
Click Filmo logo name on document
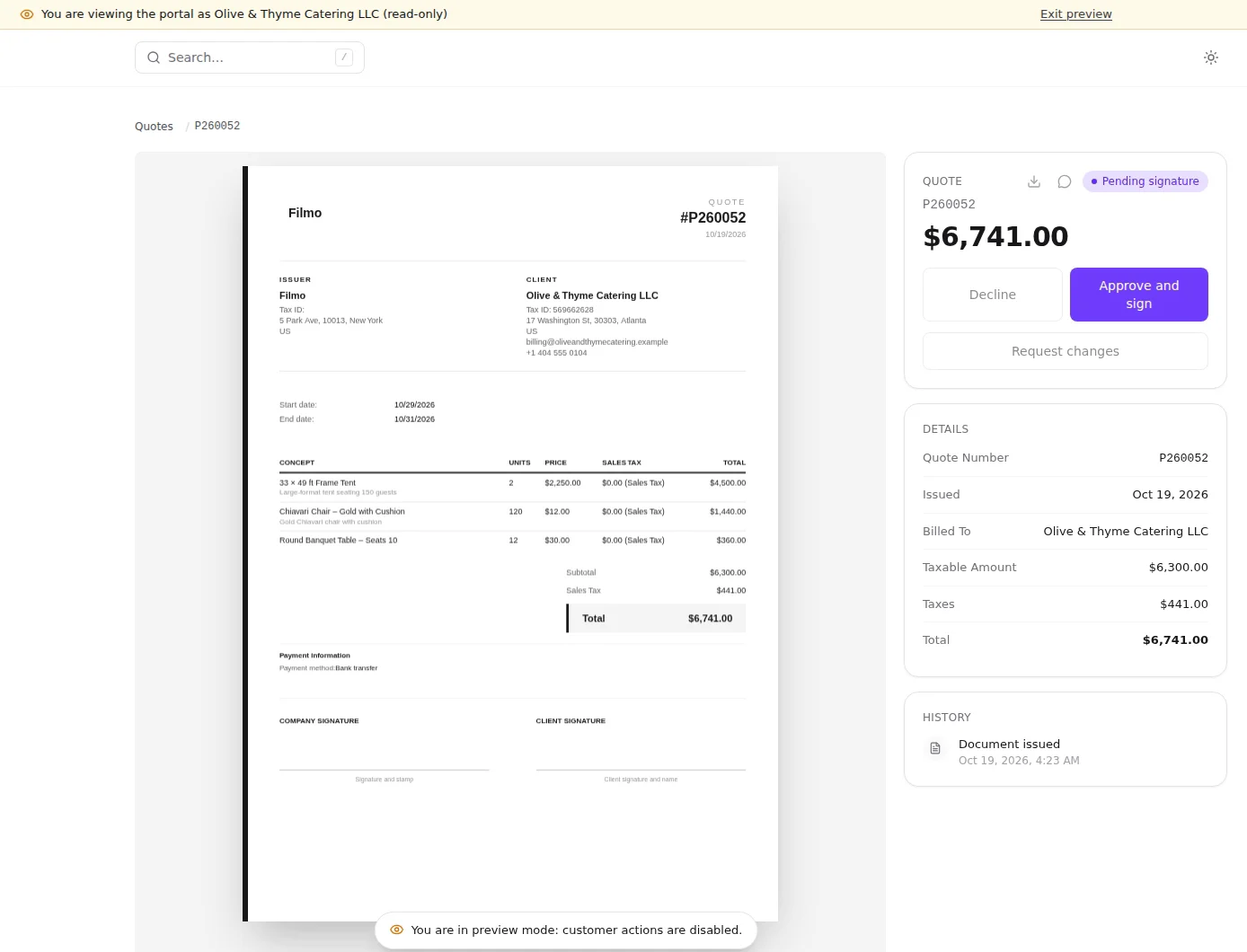tap(305, 213)
